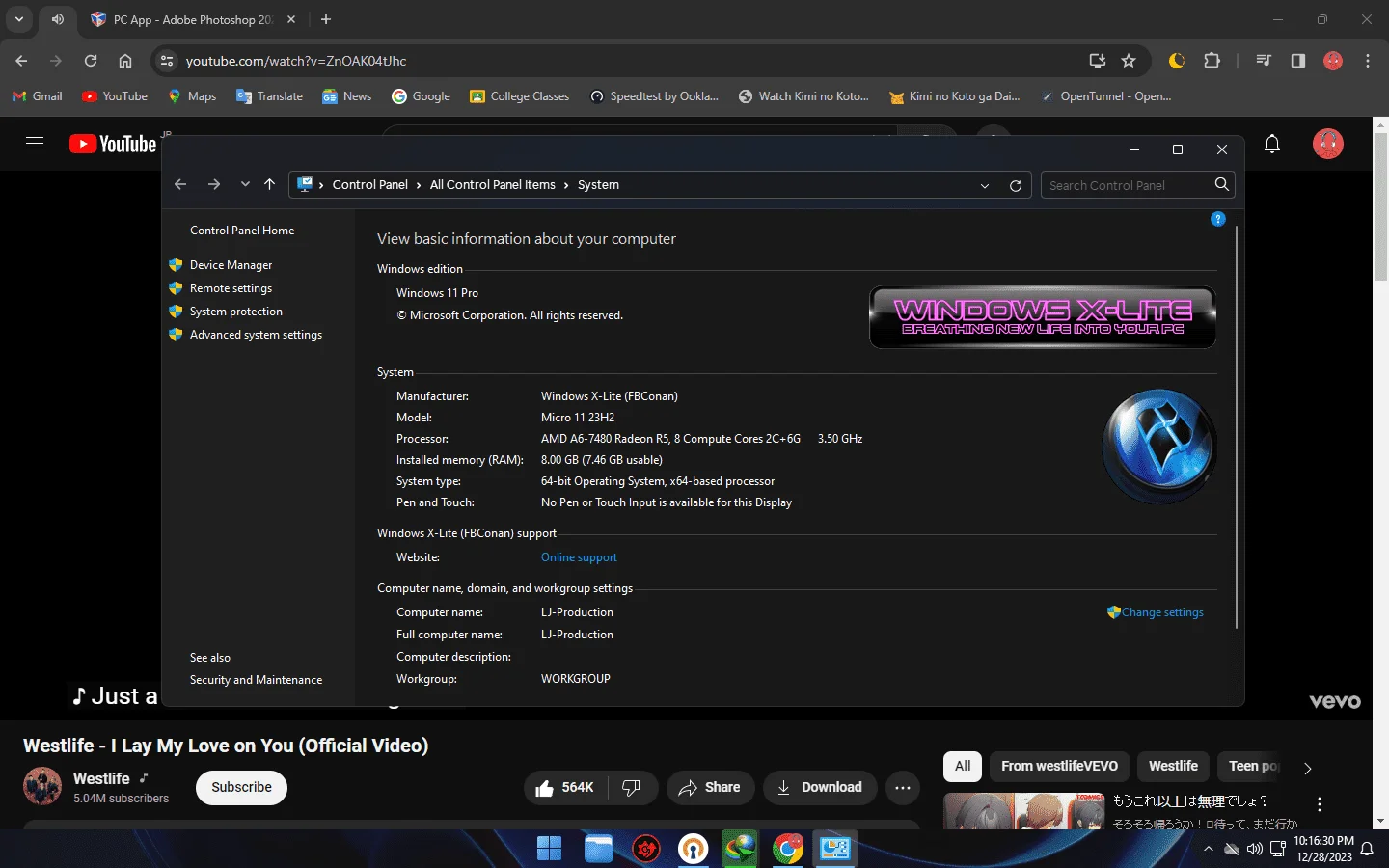Screen dimensions: 1389x868
Task: Open System protection link
Action: [236, 312]
